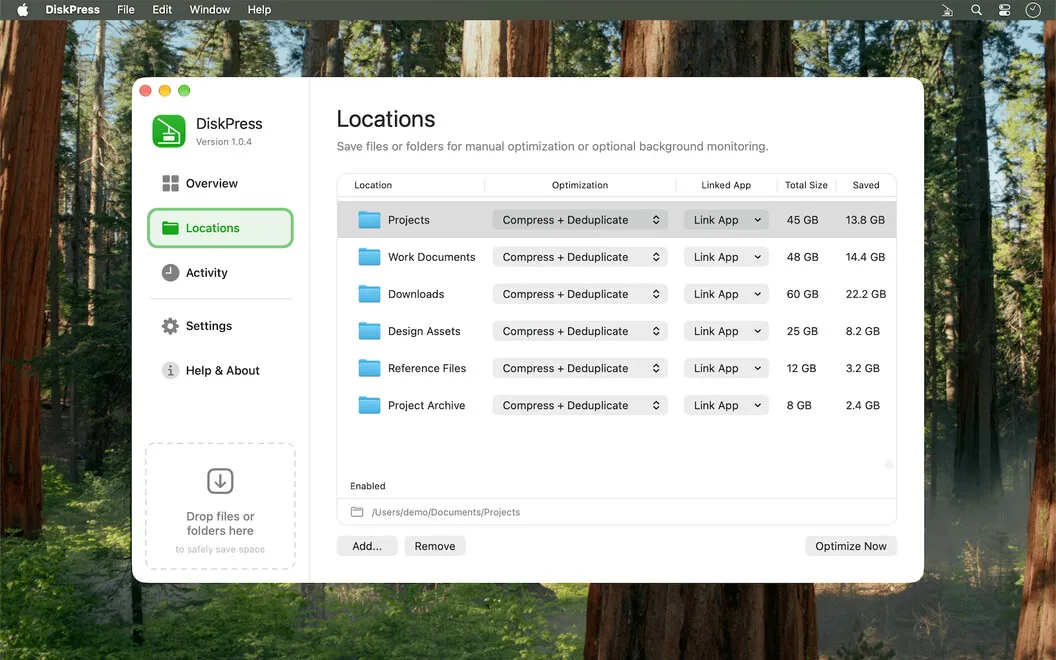Sort by the Saved column header
Viewport: 1056px width, 660px height.
point(866,185)
